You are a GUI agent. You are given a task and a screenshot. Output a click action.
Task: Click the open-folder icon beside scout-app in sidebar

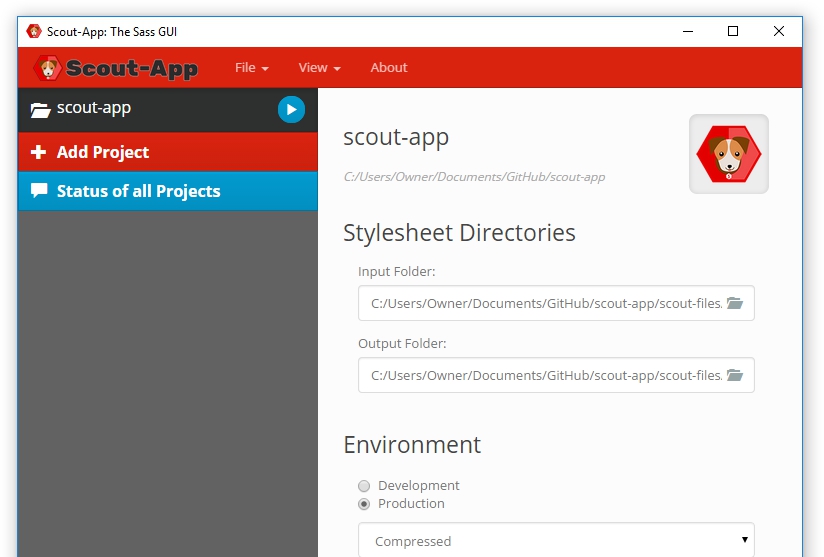(x=40, y=110)
